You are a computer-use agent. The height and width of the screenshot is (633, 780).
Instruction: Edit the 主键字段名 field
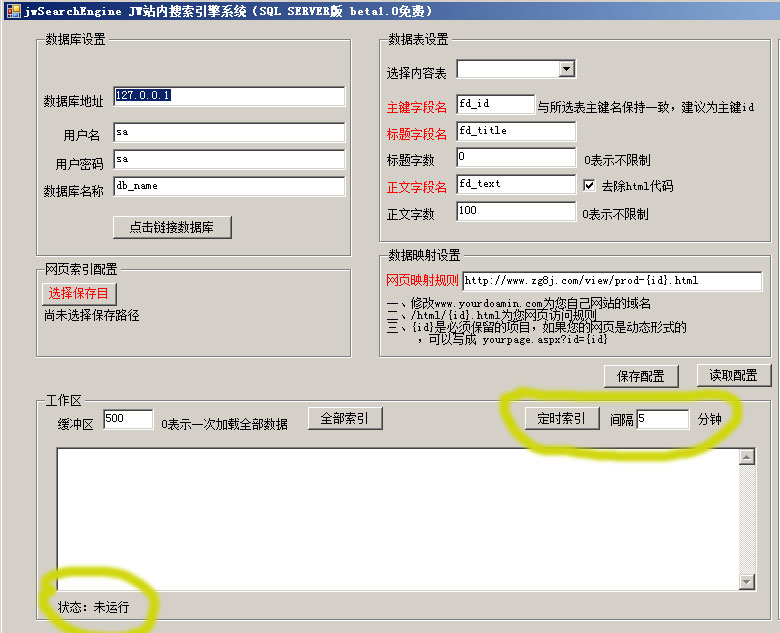(495, 104)
